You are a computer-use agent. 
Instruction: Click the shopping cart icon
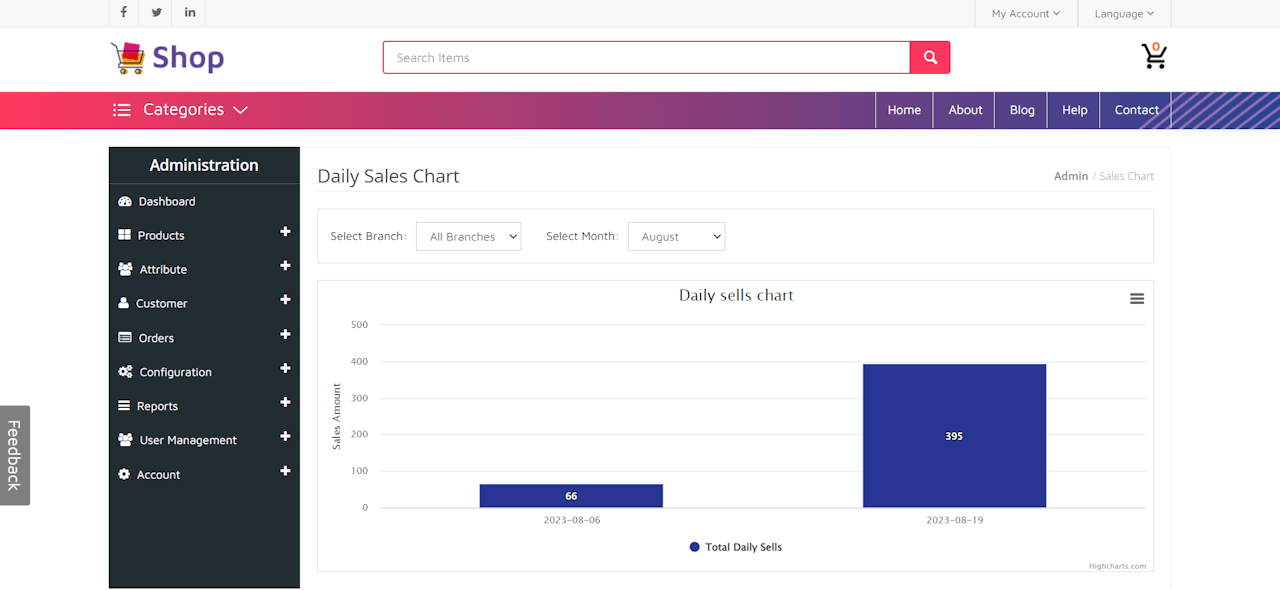coord(1154,57)
